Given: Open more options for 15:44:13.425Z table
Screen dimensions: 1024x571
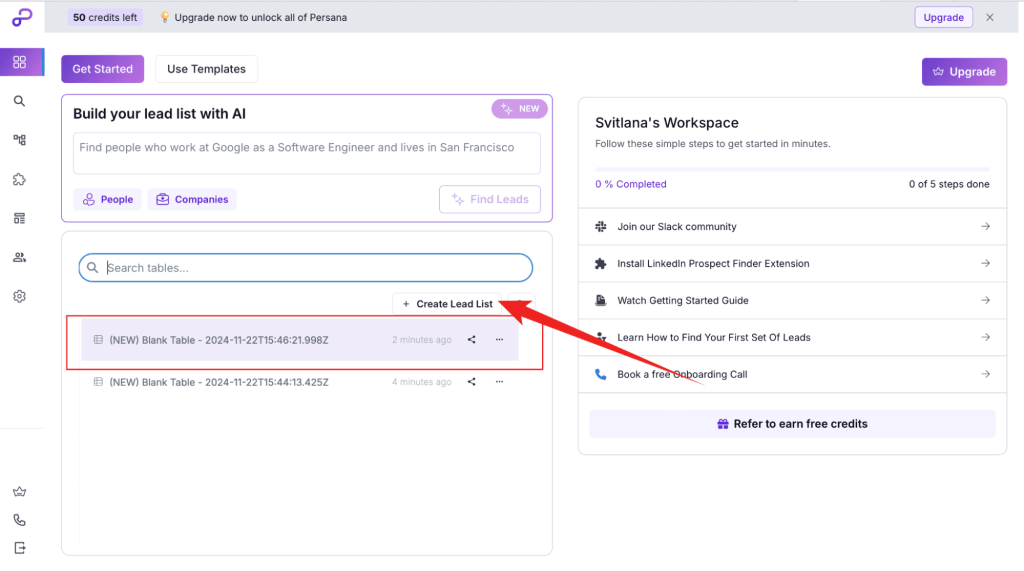Looking at the screenshot, I should (500, 382).
